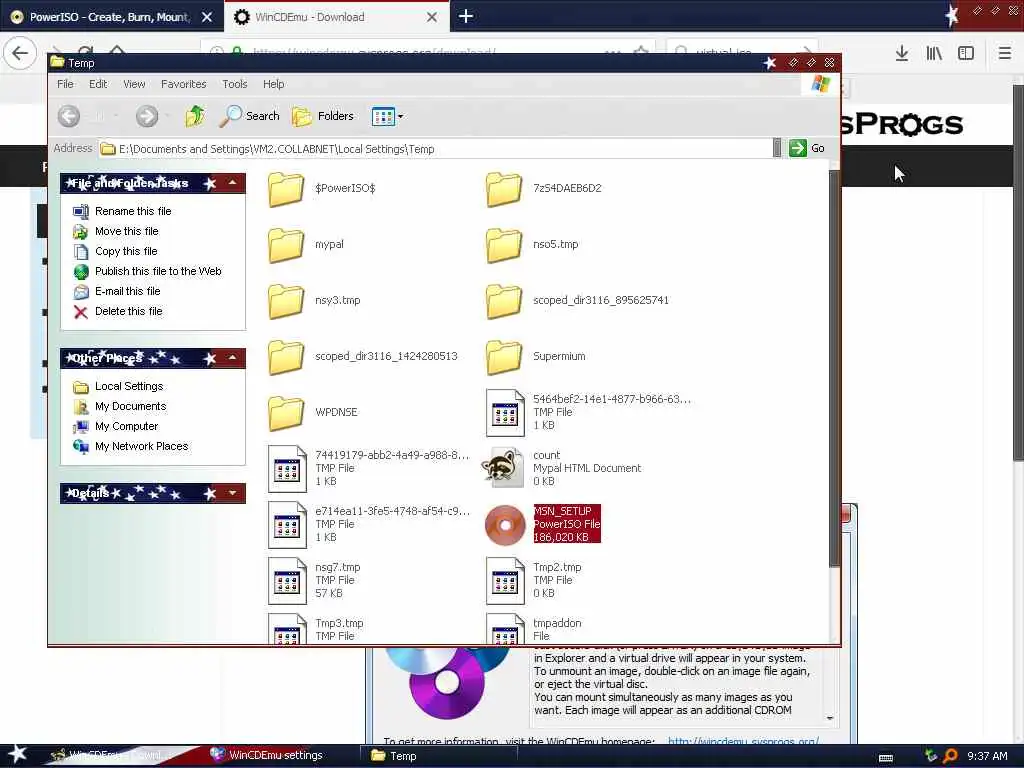Click the magnifier tray icon
The image size is (1024, 768).
tap(951, 756)
